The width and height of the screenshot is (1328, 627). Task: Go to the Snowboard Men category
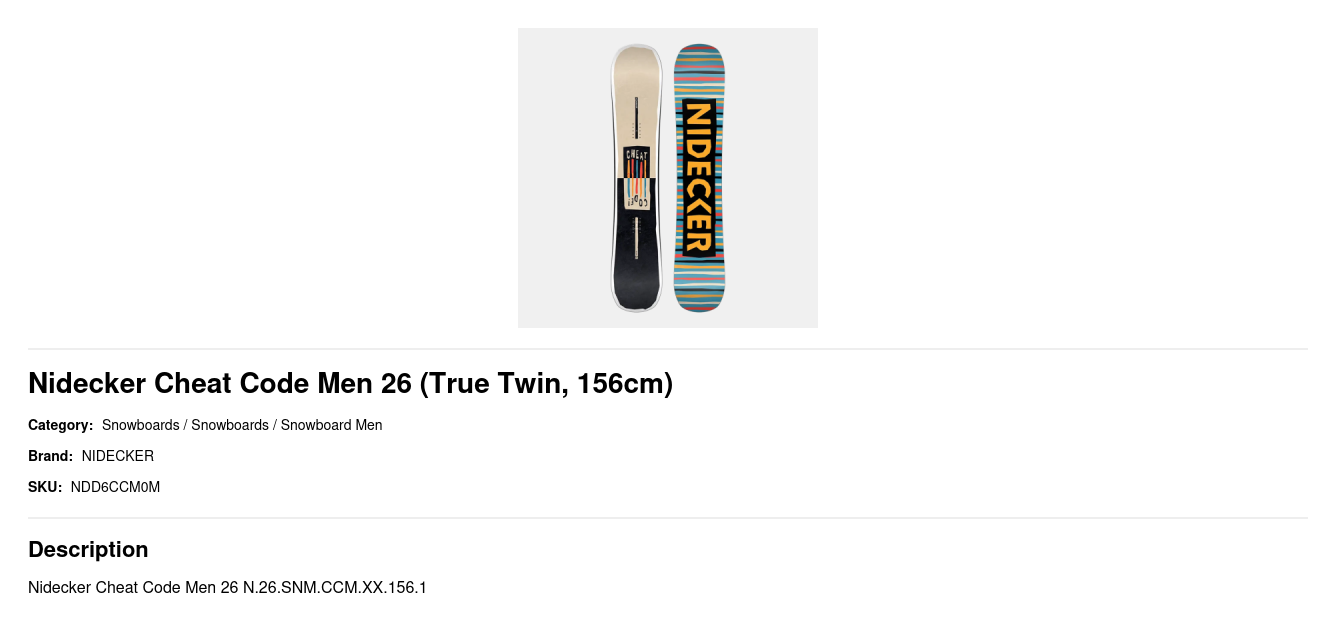(x=331, y=425)
